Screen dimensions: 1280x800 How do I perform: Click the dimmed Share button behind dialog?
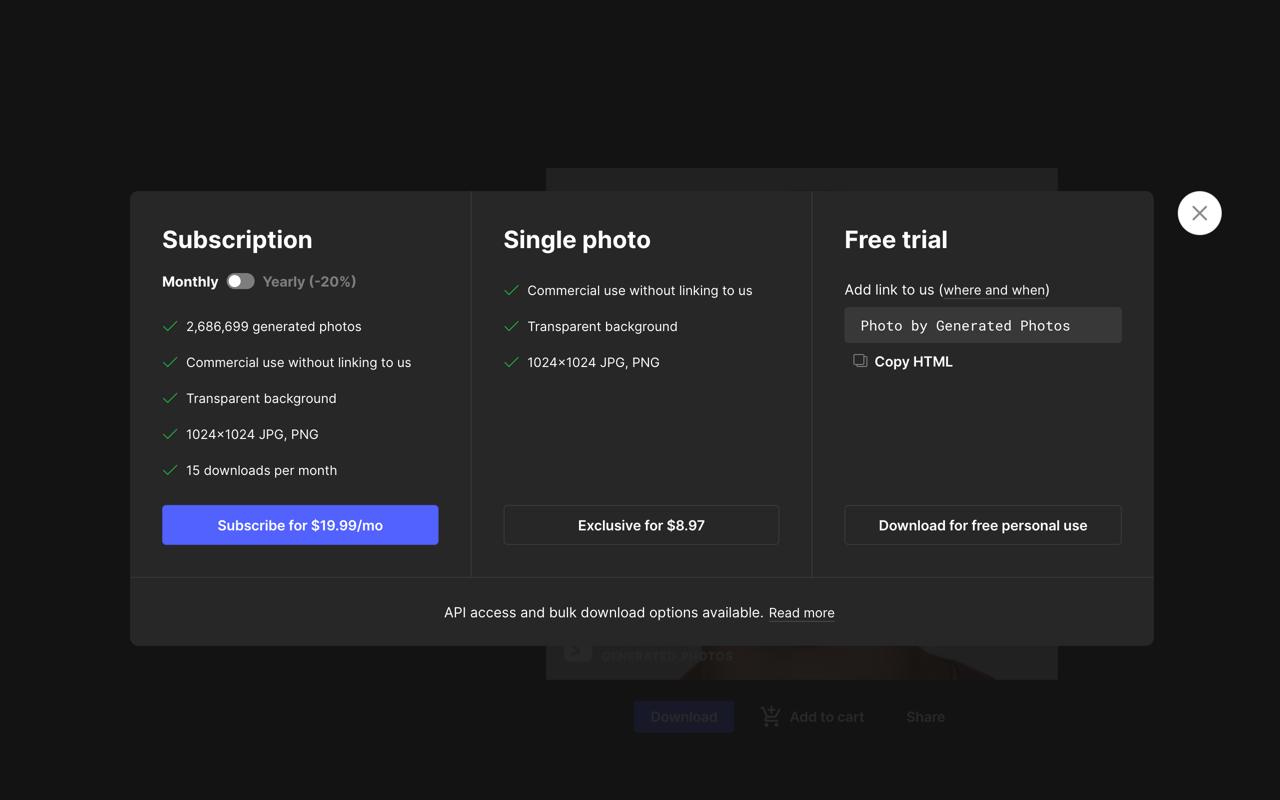(x=925, y=717)
